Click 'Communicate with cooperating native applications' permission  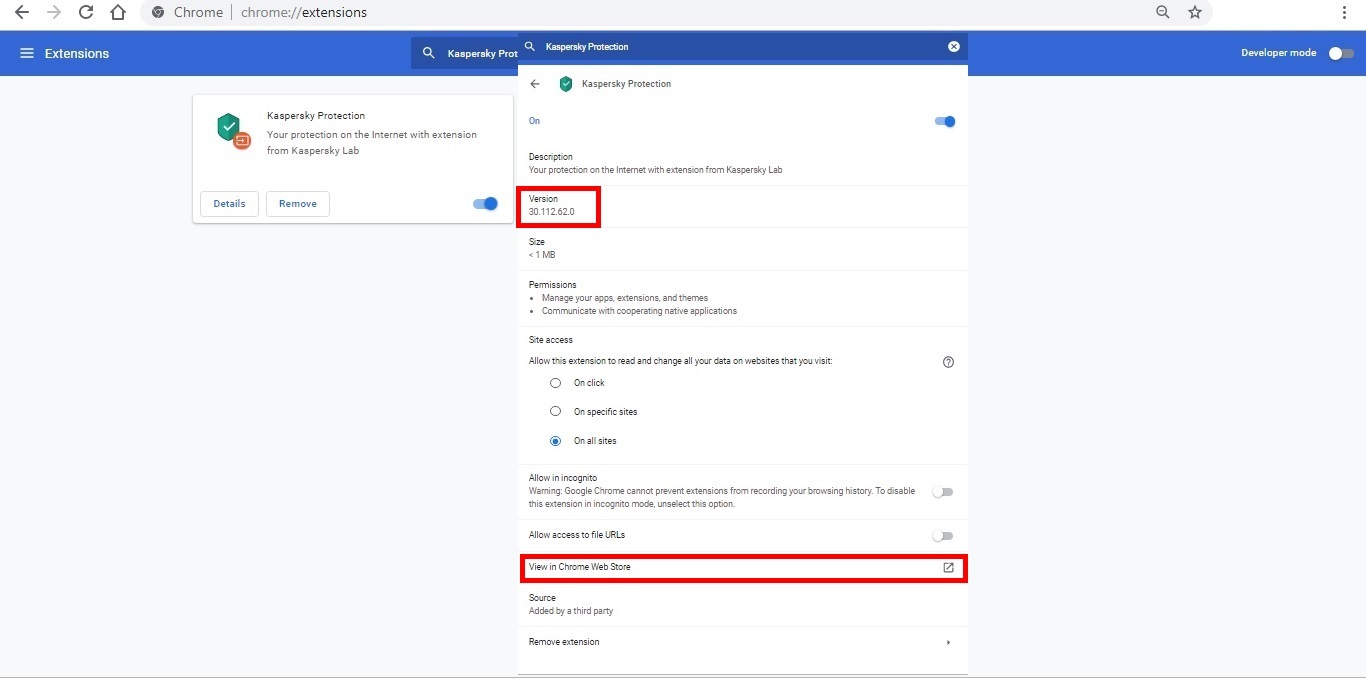(640, 311)
